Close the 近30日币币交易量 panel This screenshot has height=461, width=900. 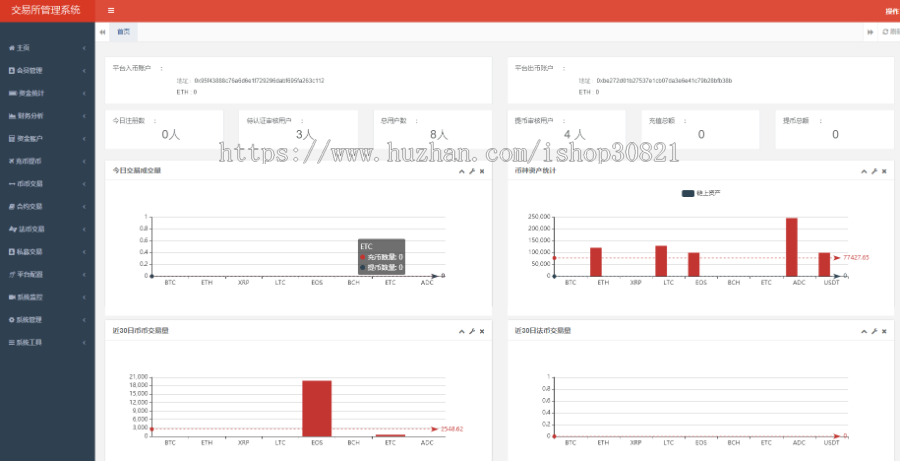[x=482, y=331]
